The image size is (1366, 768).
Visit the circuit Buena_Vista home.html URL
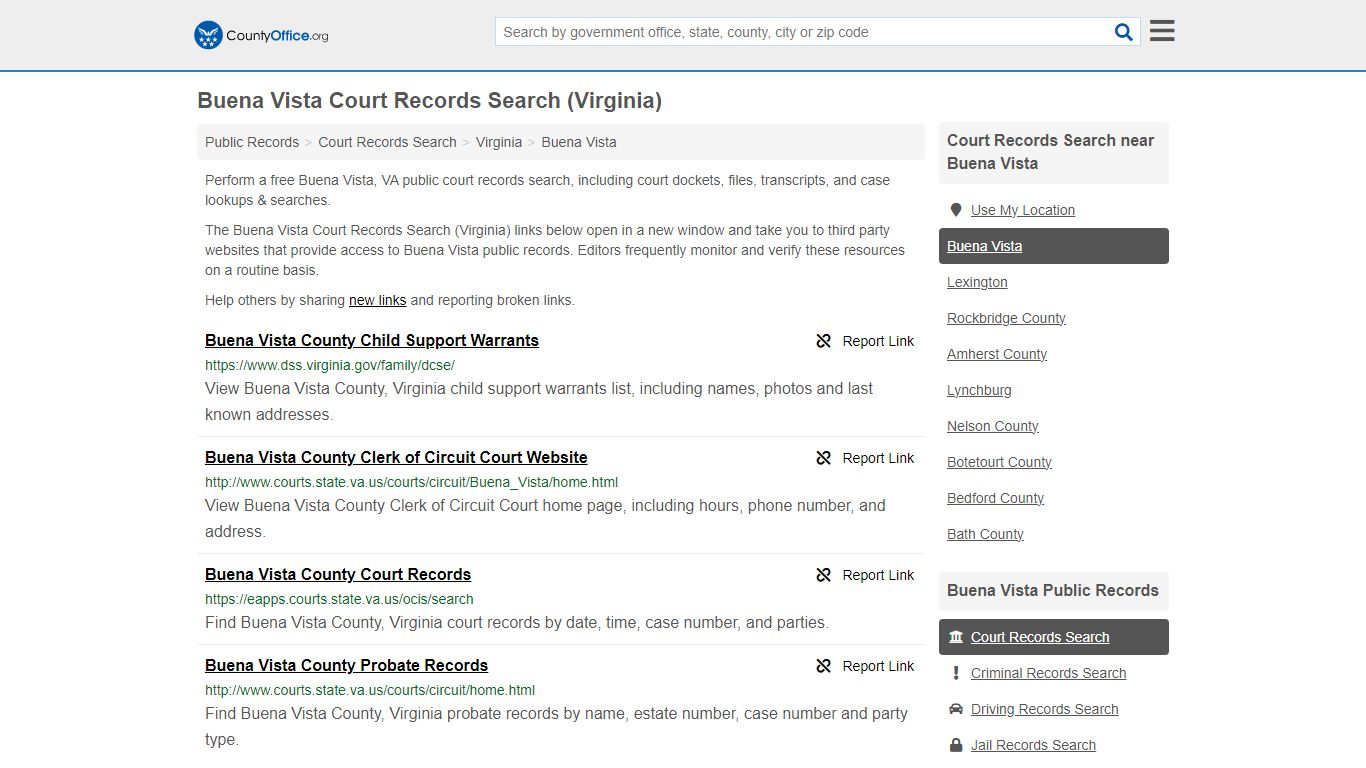pyautogui.click(x=411, y=482)
